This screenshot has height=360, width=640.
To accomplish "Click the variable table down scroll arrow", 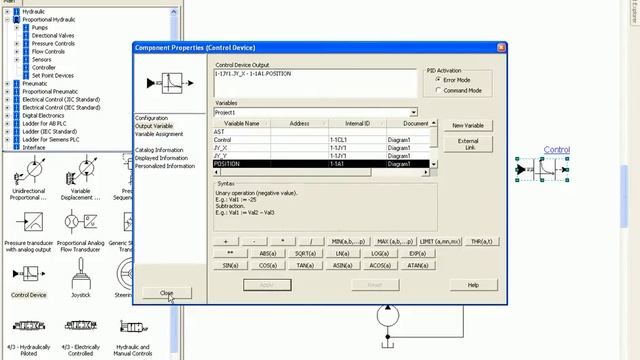I will 433,164.
